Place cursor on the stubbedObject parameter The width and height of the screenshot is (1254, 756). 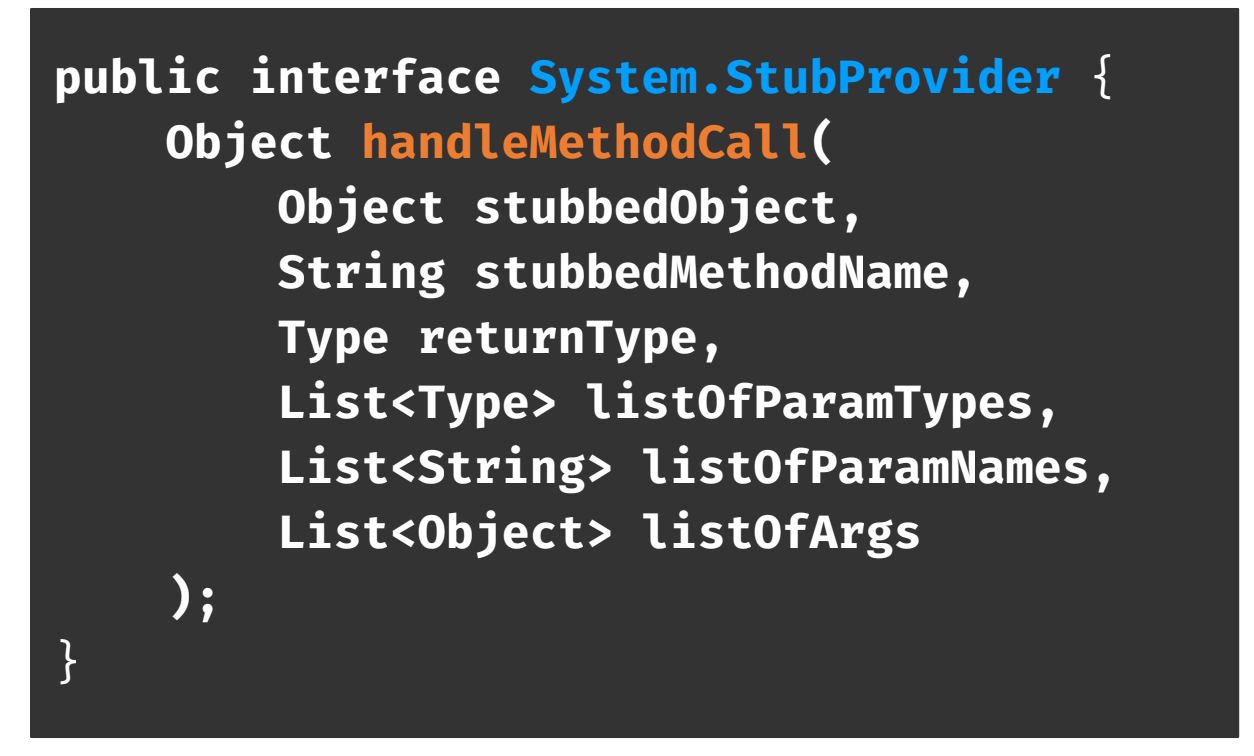click(655, 209)
